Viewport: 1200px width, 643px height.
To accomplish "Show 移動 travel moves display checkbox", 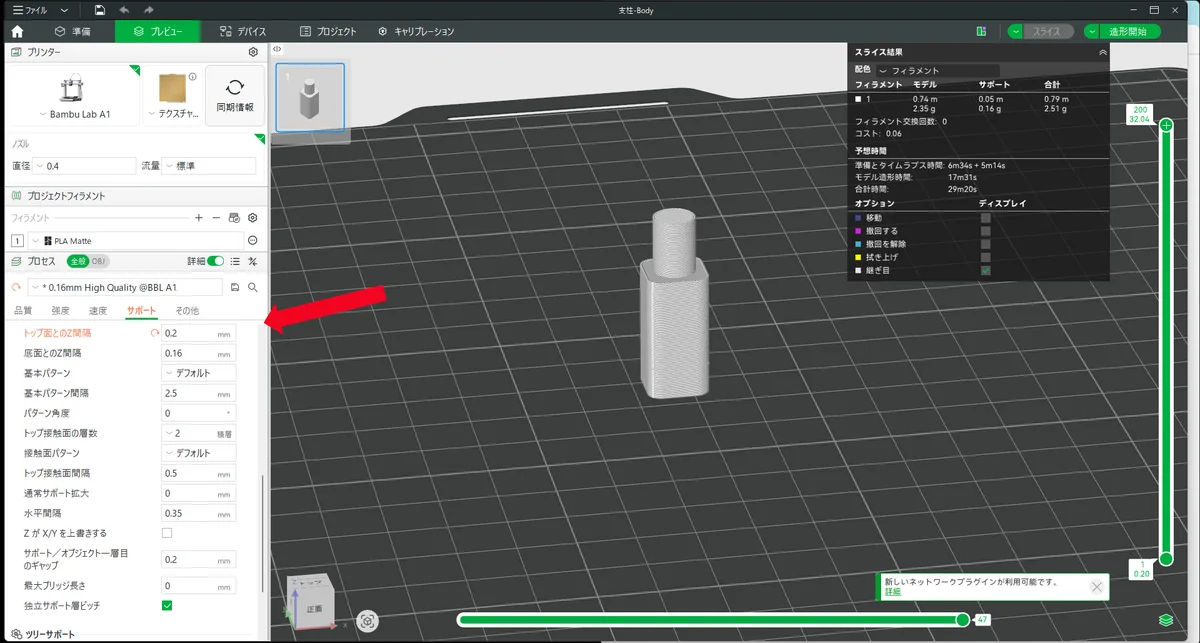I will pos(985,217).
